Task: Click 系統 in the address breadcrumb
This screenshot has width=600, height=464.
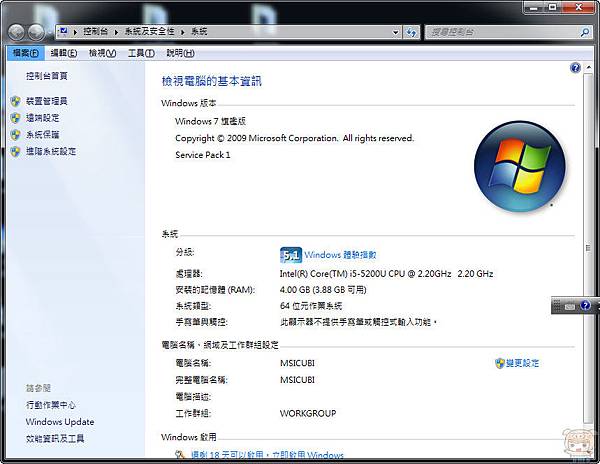Action: coord(199,32)
